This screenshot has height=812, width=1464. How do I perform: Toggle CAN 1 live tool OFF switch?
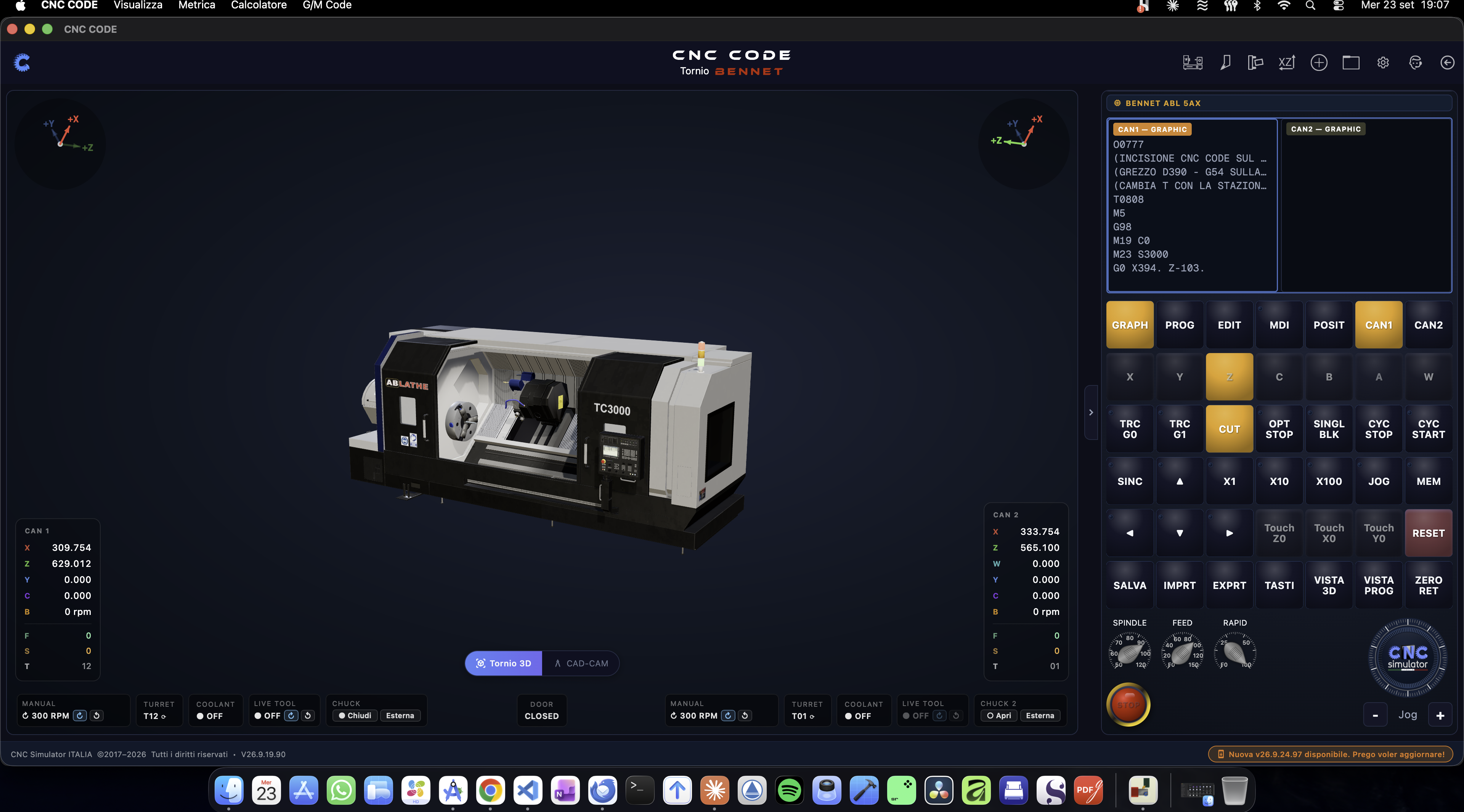coord(268,716)
